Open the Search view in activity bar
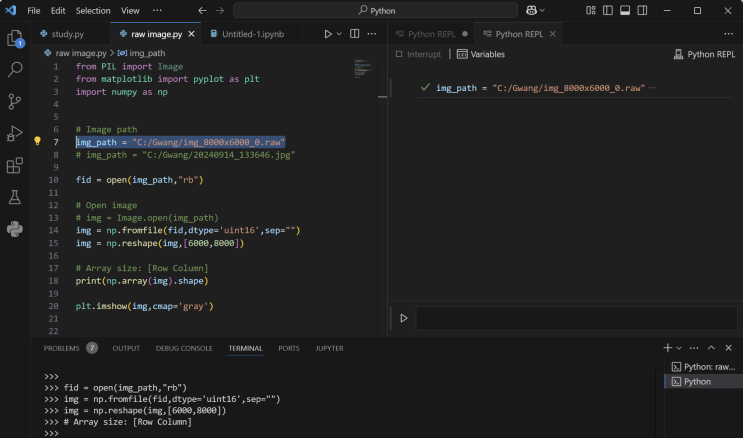Image resolution: width=743 pixels, height=438 pixels. (15, 71)
